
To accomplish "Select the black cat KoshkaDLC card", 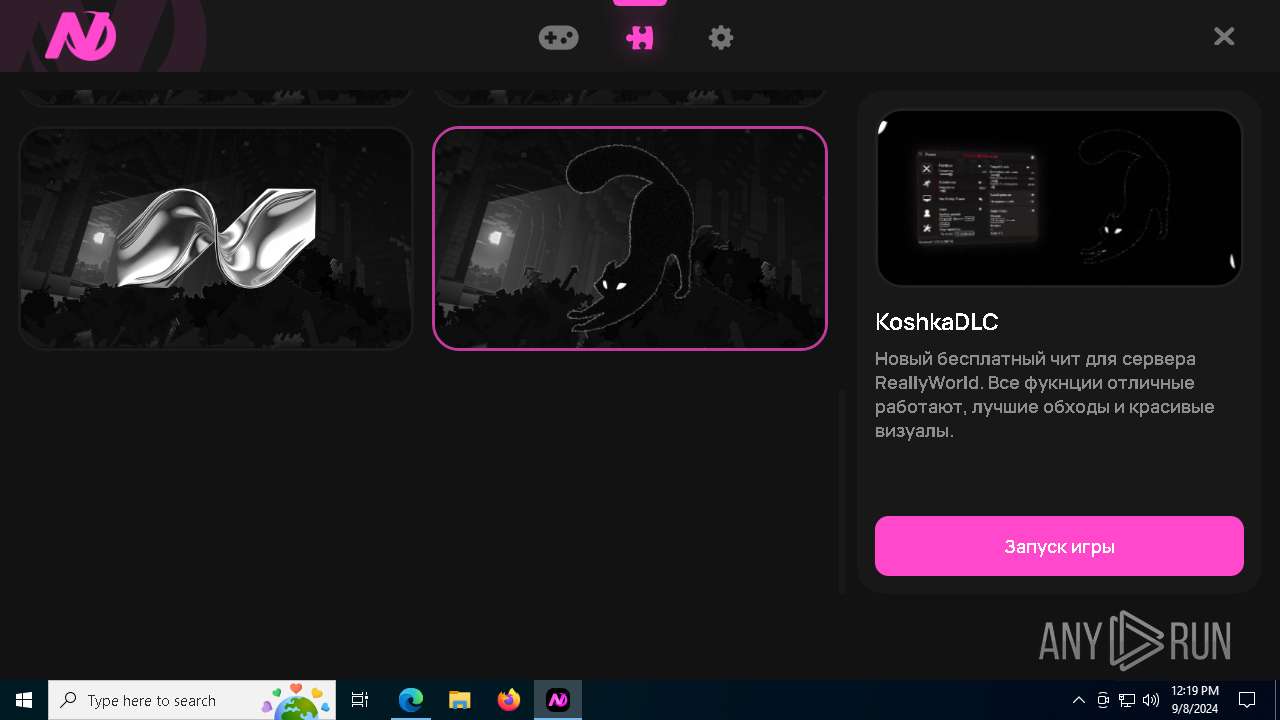I will coord(630,238).
